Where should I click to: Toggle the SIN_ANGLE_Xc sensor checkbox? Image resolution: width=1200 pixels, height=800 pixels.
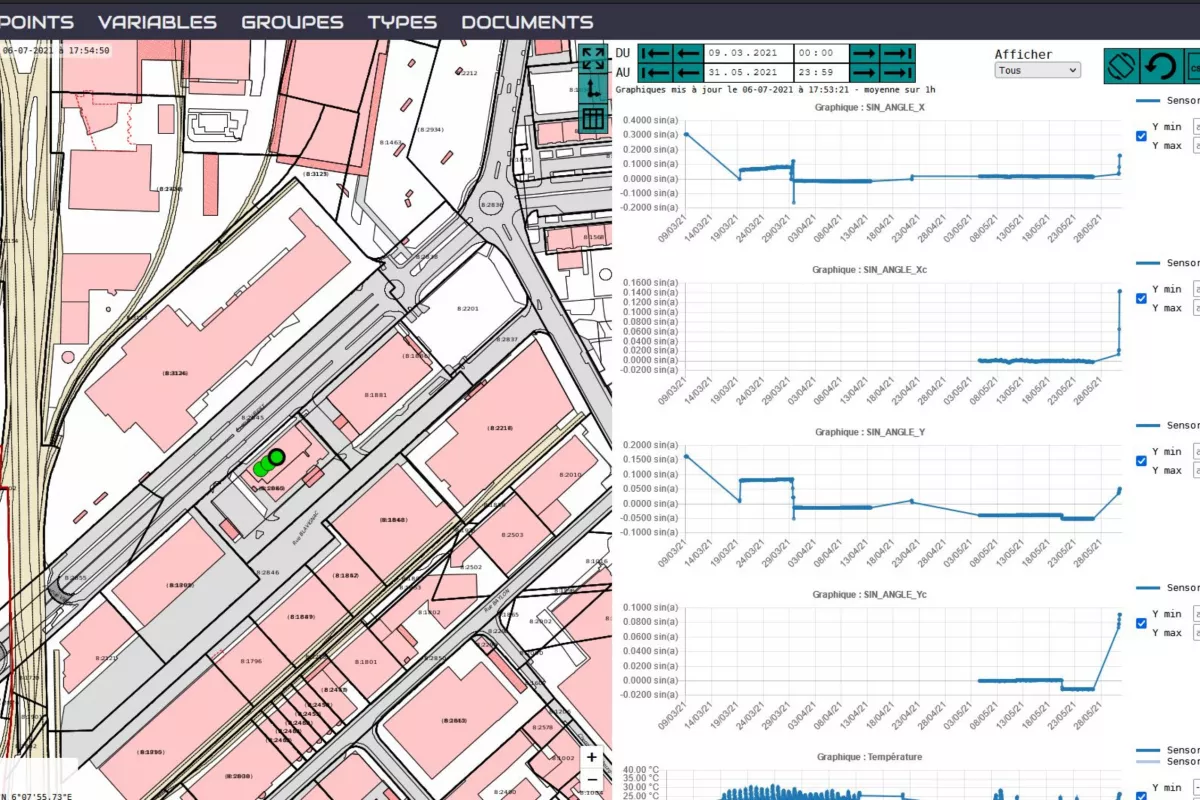pos(1142,299)
